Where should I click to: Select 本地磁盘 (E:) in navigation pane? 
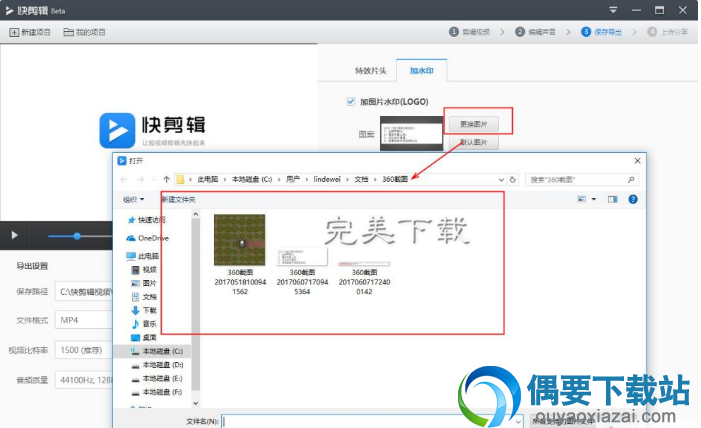pyautogui.click(x=156, y=378)
